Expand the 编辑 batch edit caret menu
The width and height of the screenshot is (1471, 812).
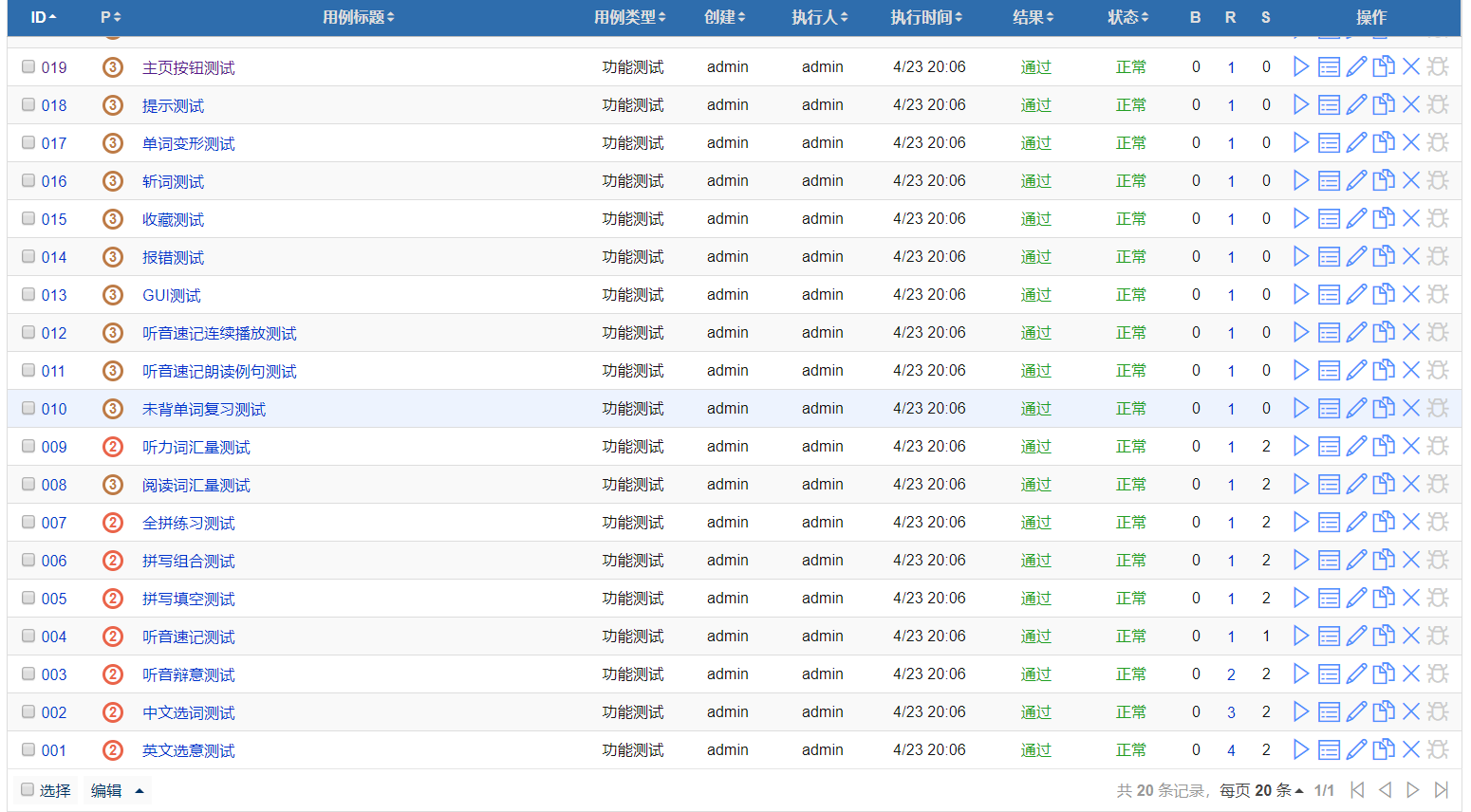click(x=140, y=790)
